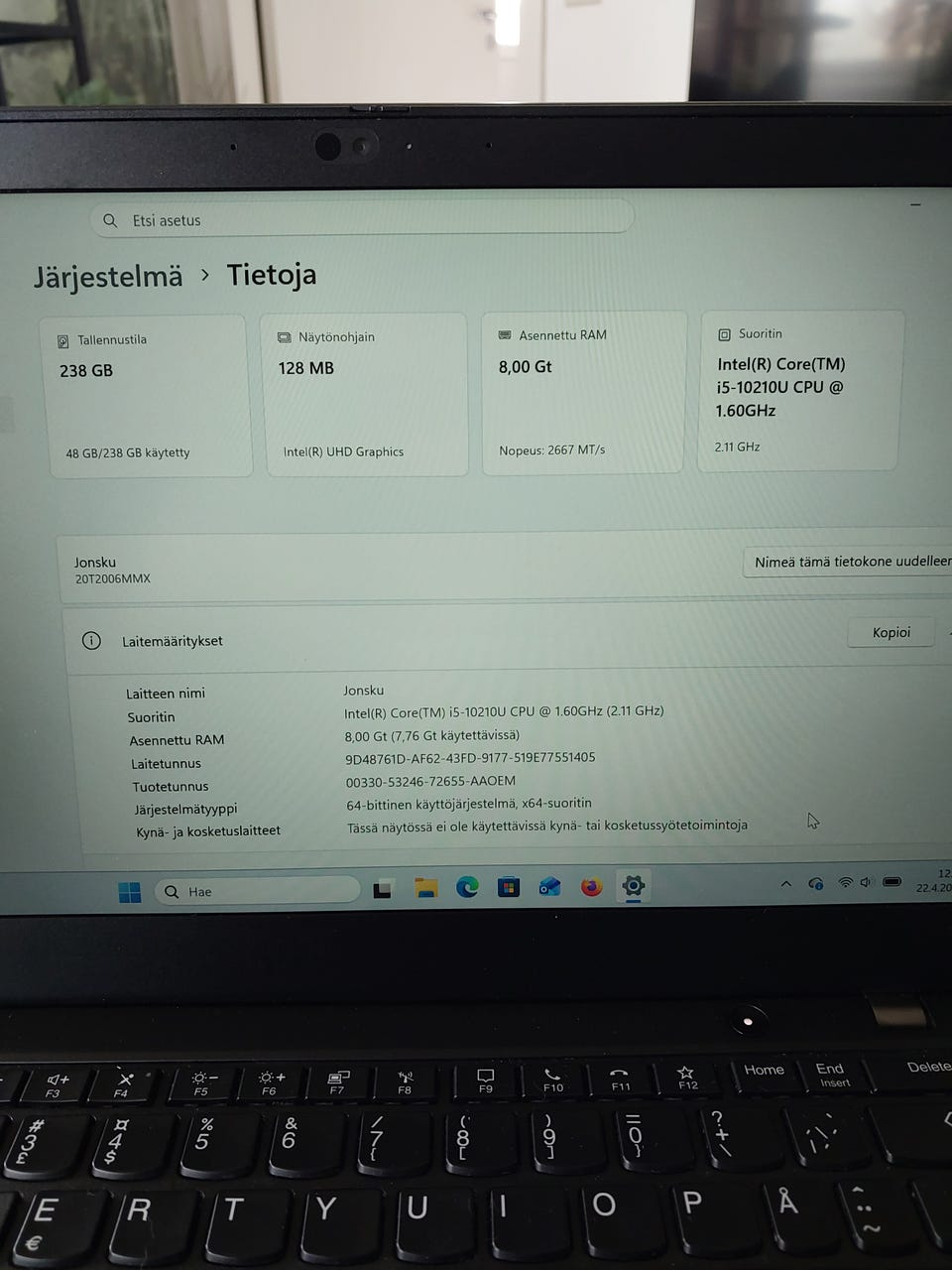Click the Laitetunnus label
The image size is (952, 1270).
(x=166, y=764)
